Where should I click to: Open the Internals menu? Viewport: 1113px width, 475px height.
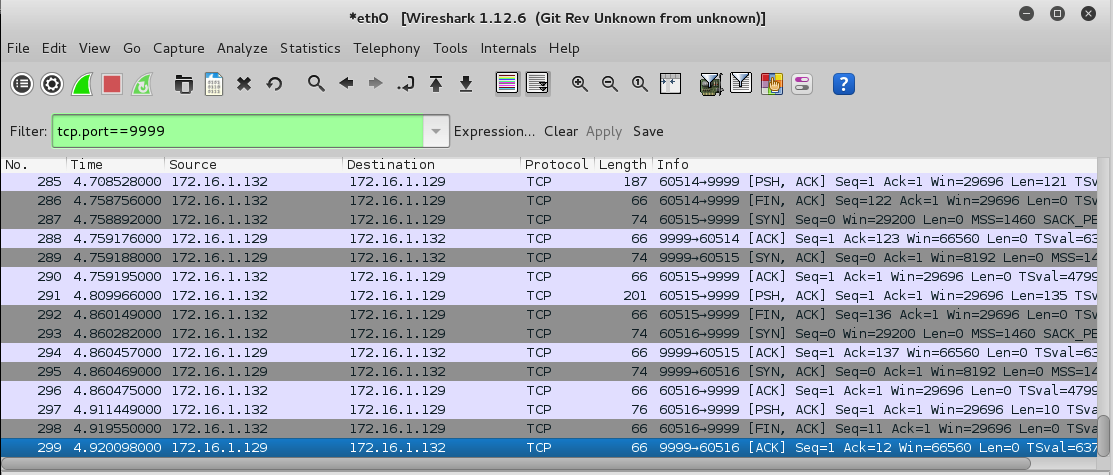click(x=508, y=48)
